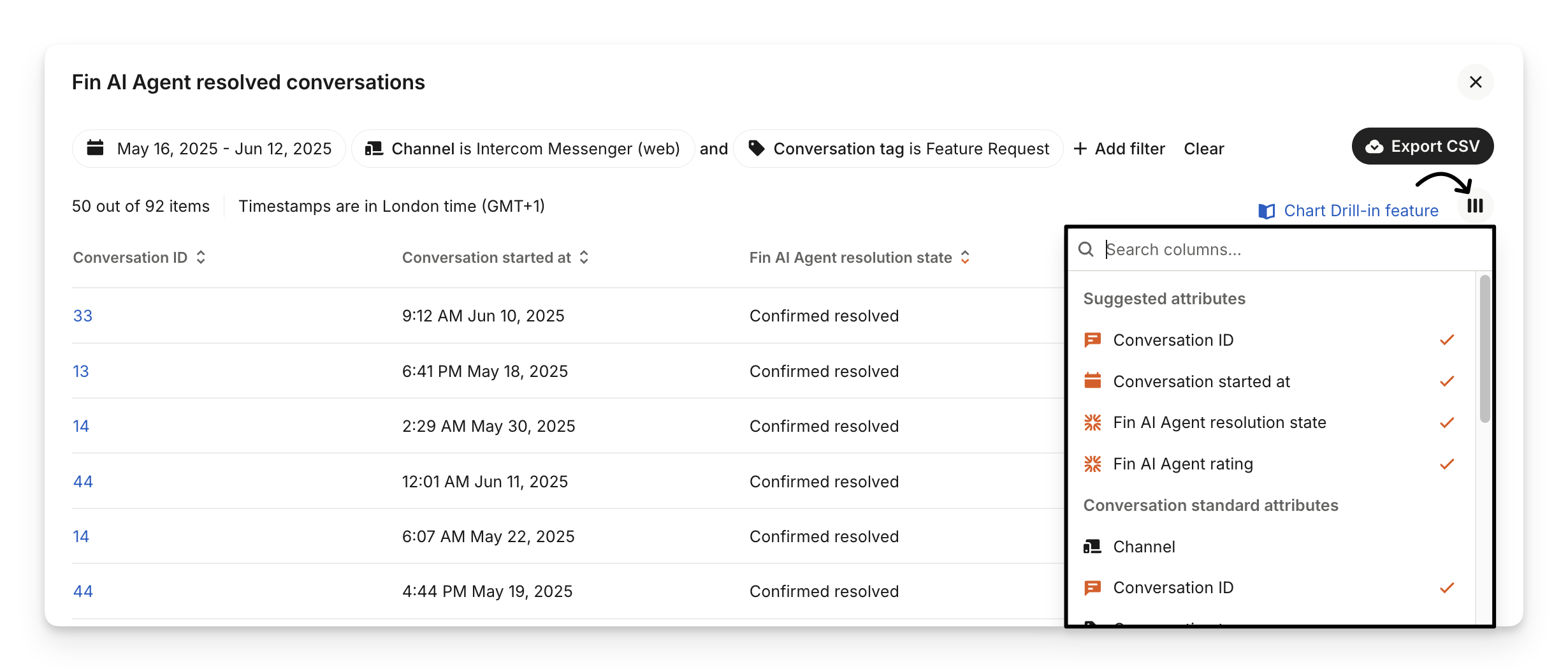Click the magnifier icon in column search
Image resolution: width=1568 pixels, height=671 pixels.
click(x=1086, y=249)
